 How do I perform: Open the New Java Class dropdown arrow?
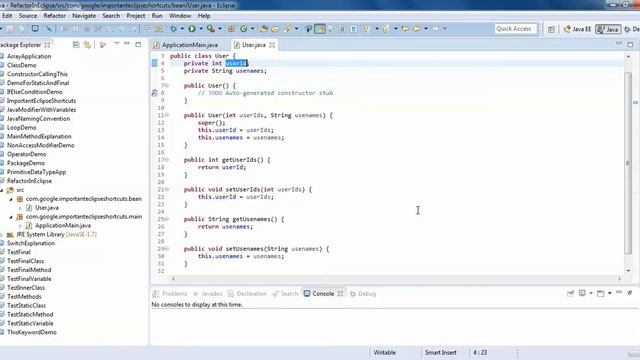[252, 29]
